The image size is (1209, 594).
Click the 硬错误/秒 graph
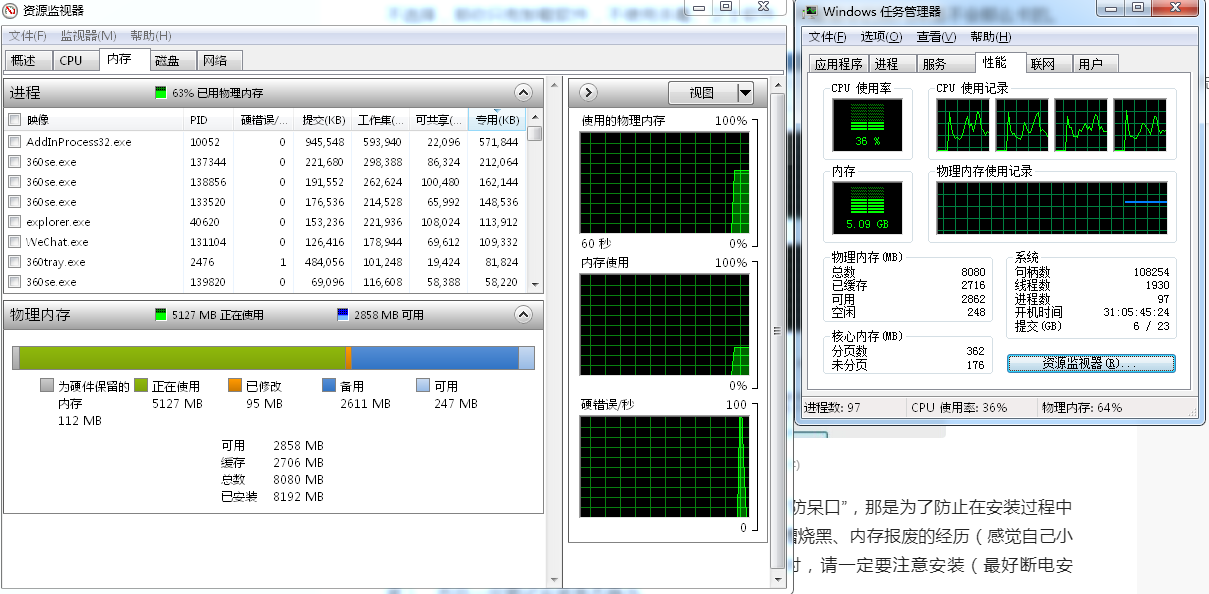point(665,467)
